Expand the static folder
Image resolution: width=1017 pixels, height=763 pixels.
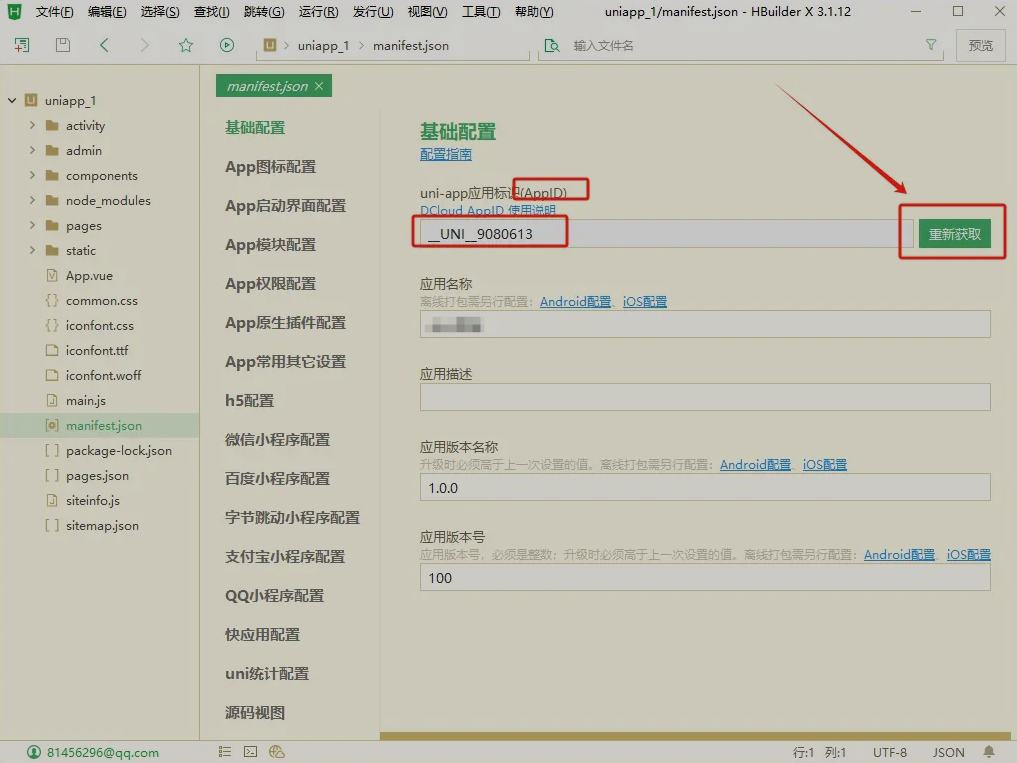pos(32,250)
